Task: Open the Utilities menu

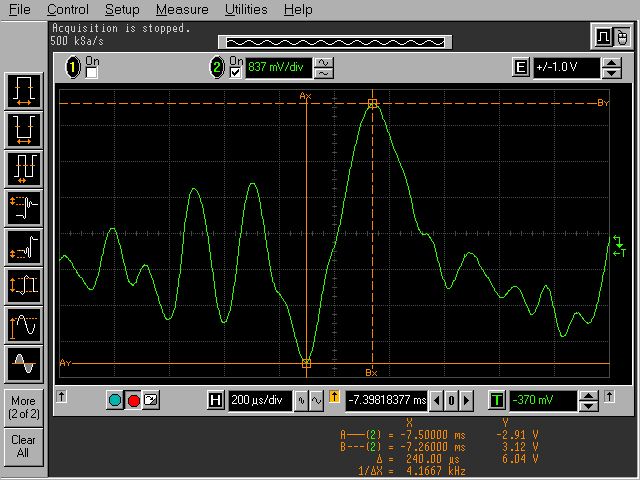Action: [x=246, y=9]
